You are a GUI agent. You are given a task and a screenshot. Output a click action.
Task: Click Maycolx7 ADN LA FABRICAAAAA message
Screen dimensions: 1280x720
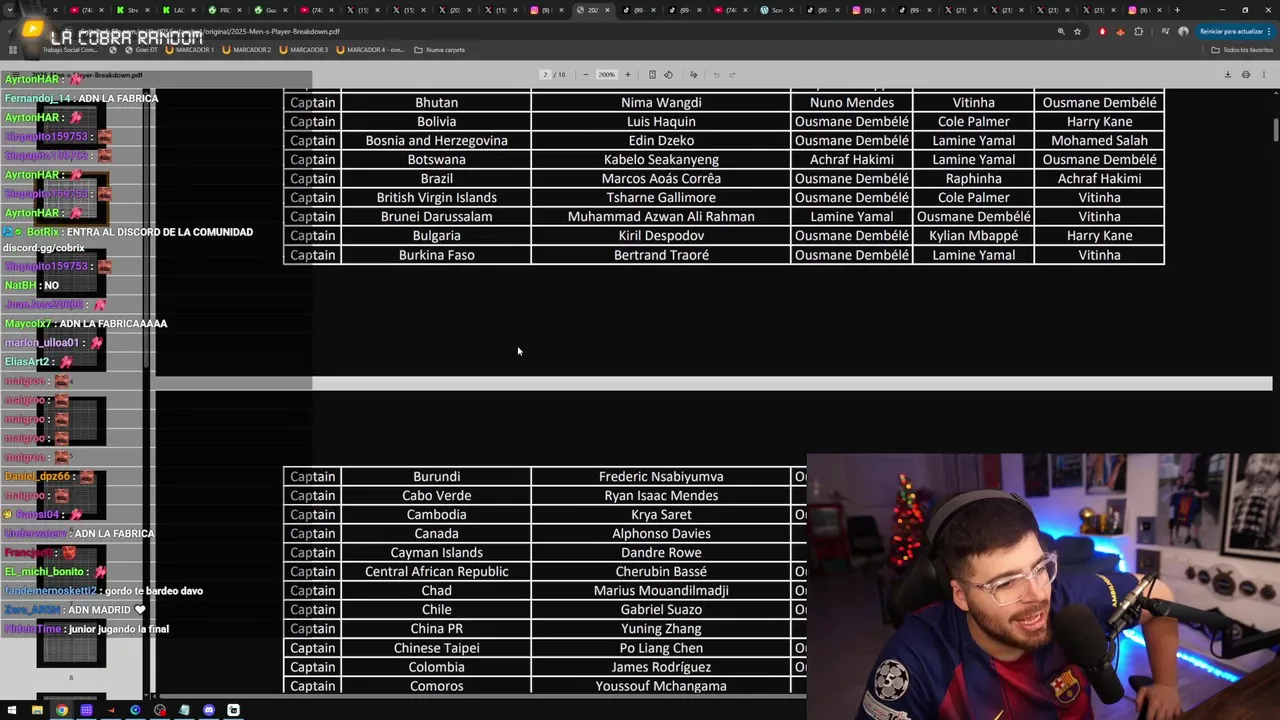coord(86,323)
